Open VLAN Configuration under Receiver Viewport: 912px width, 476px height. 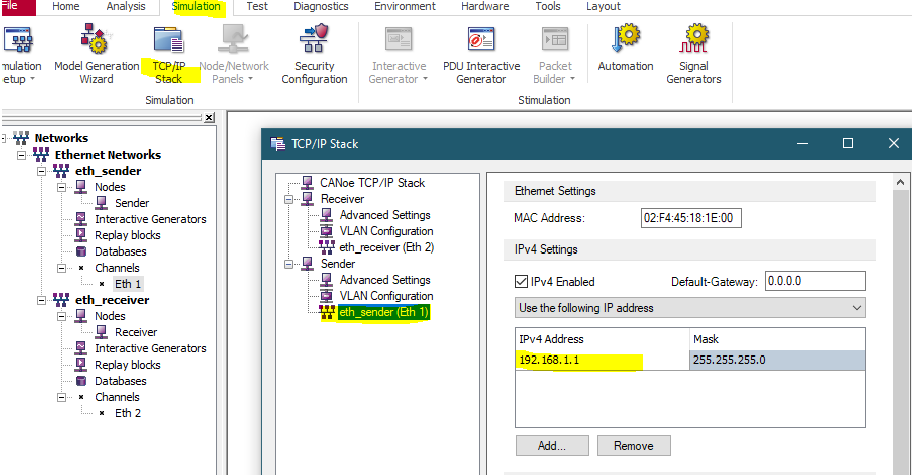[386, 231]
